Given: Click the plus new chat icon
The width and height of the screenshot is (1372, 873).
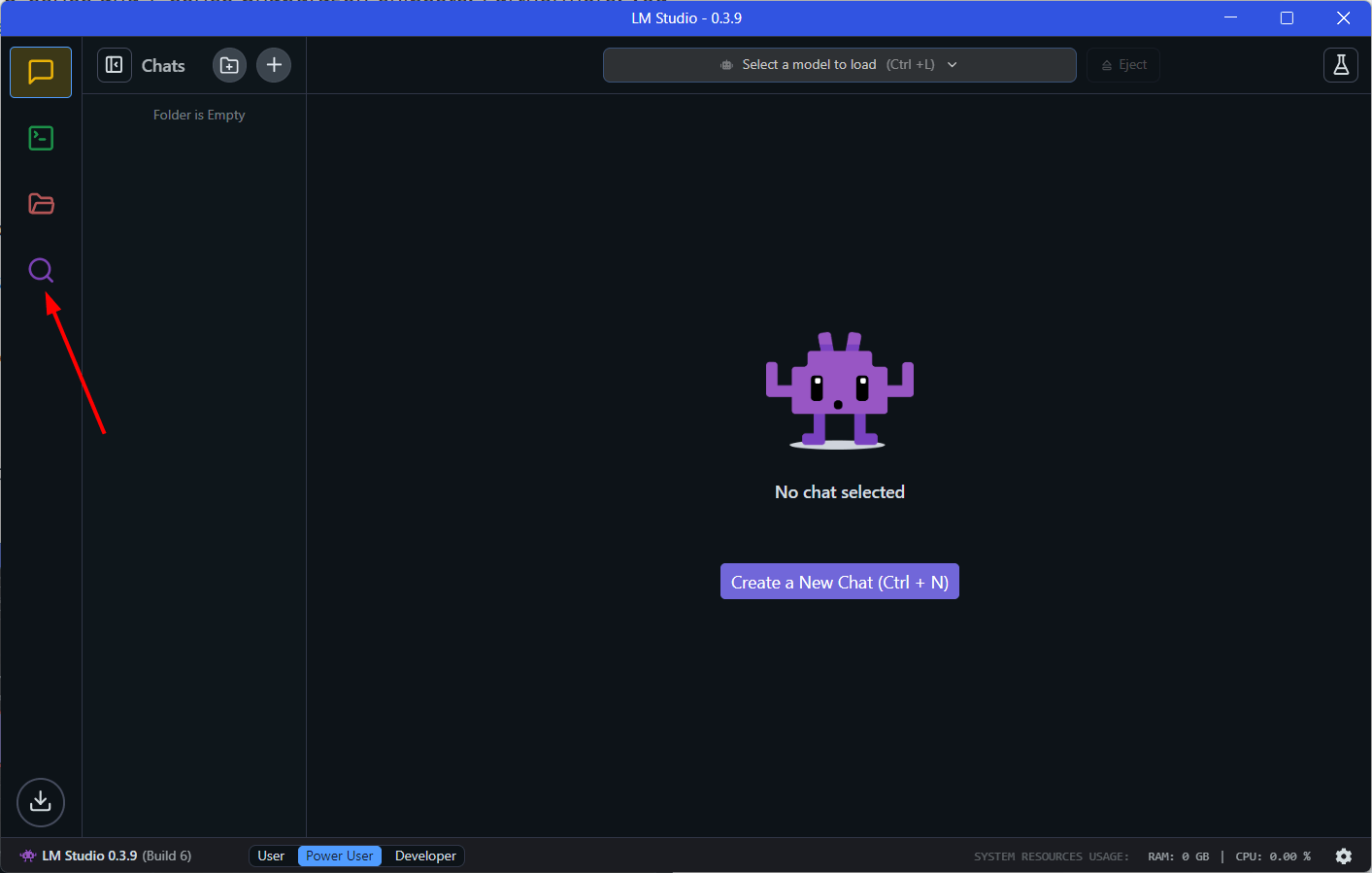Looking at the screenshot, I should pyautogui.click(x=274, y=65).
